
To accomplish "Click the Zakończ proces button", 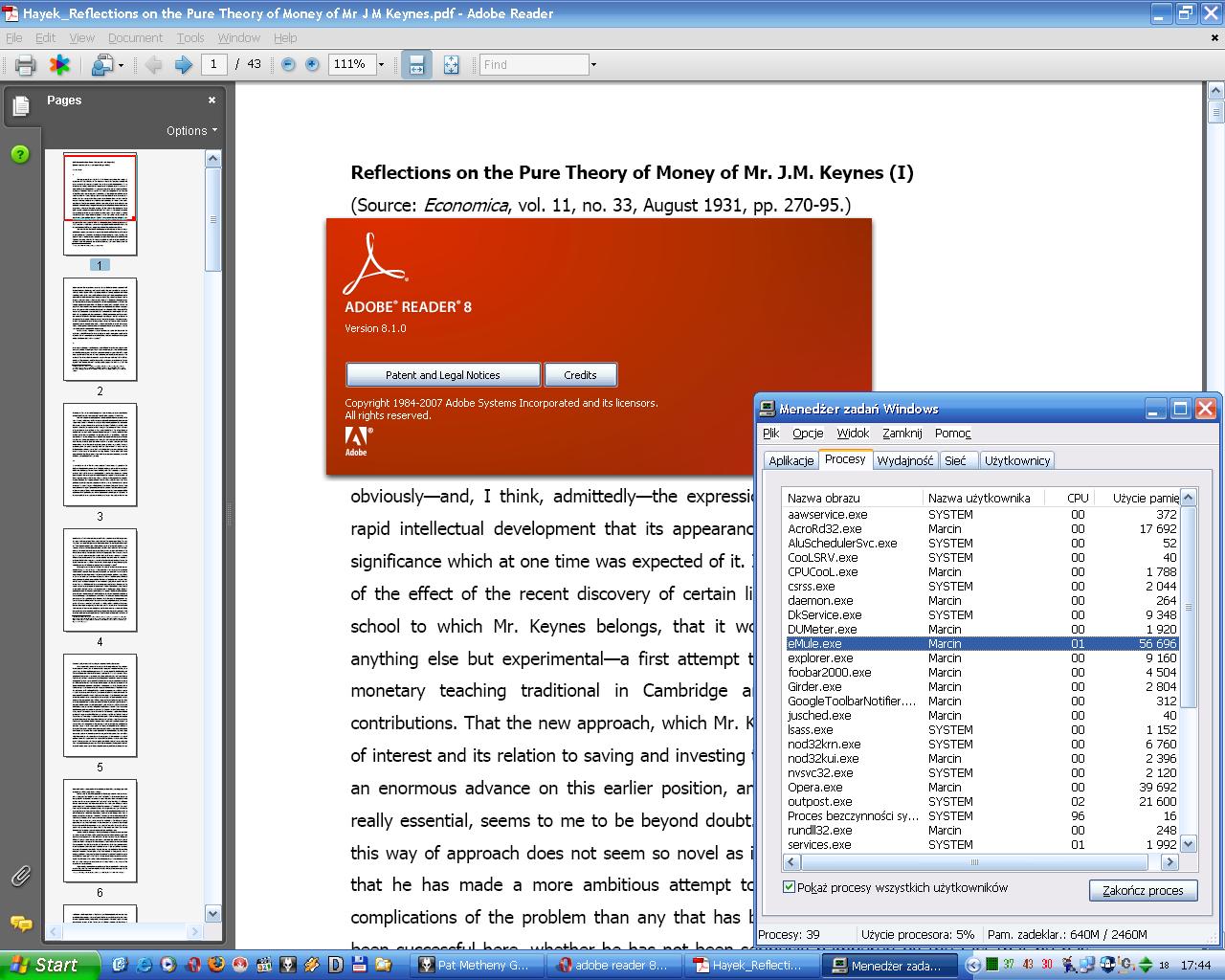I will pos(1143,890).
